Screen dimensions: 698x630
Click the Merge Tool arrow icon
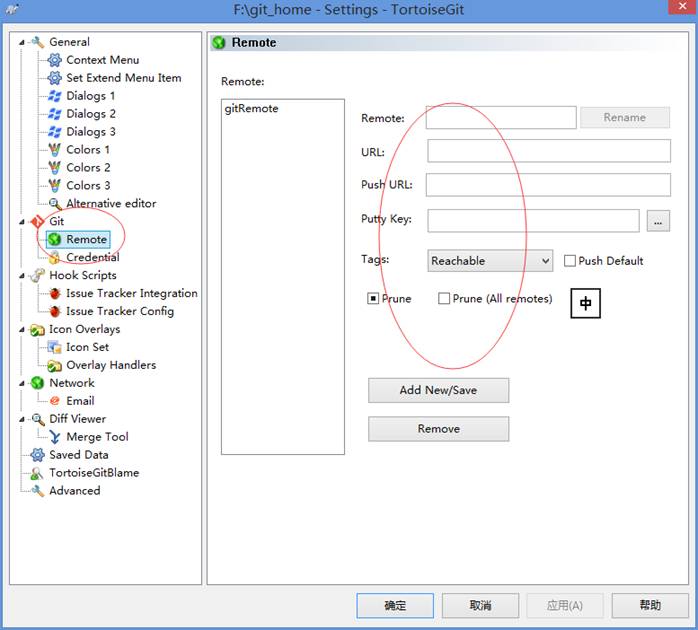coord(54,437)
